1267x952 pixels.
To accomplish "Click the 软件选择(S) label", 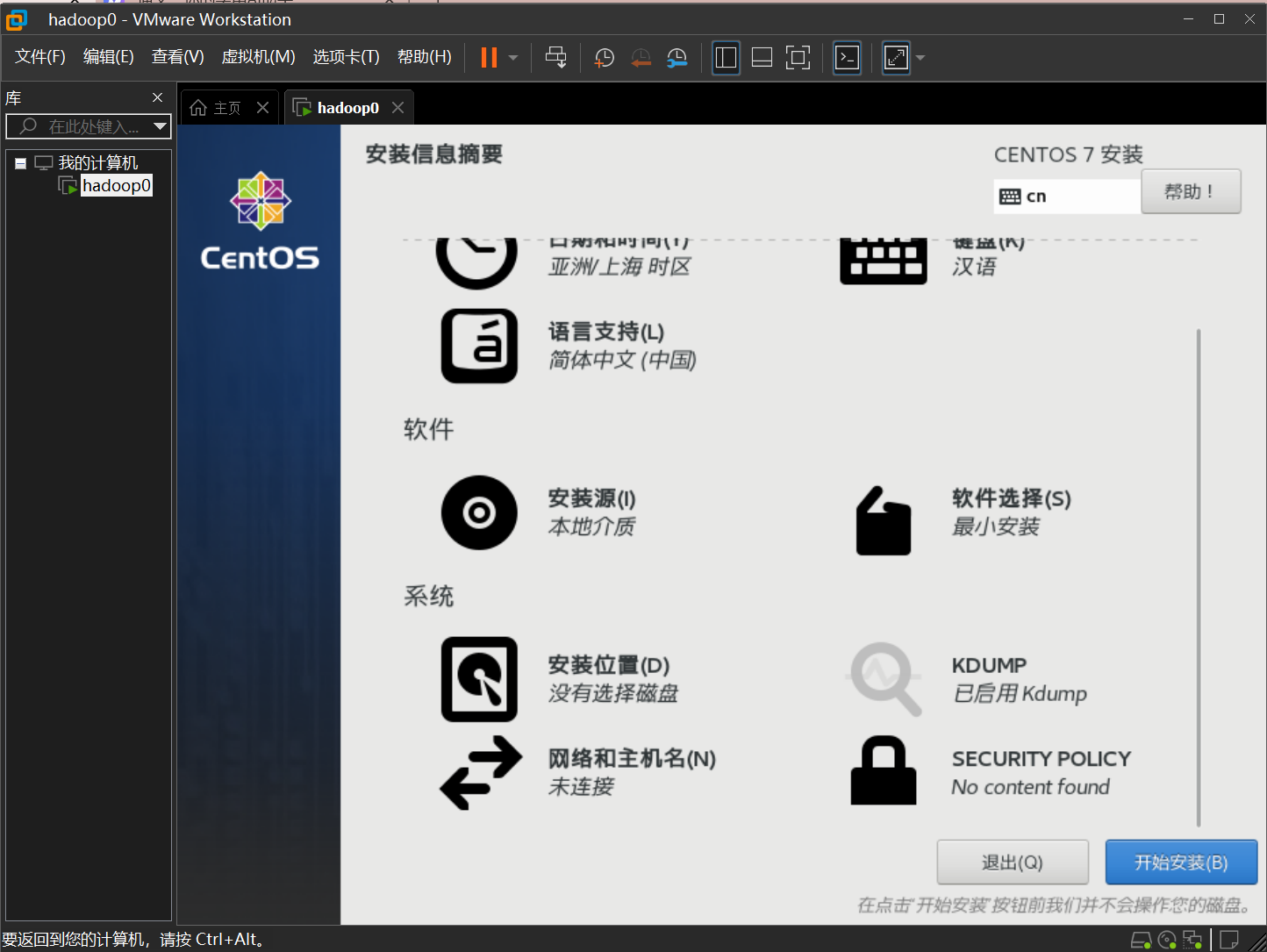I will click(1012, 498).
